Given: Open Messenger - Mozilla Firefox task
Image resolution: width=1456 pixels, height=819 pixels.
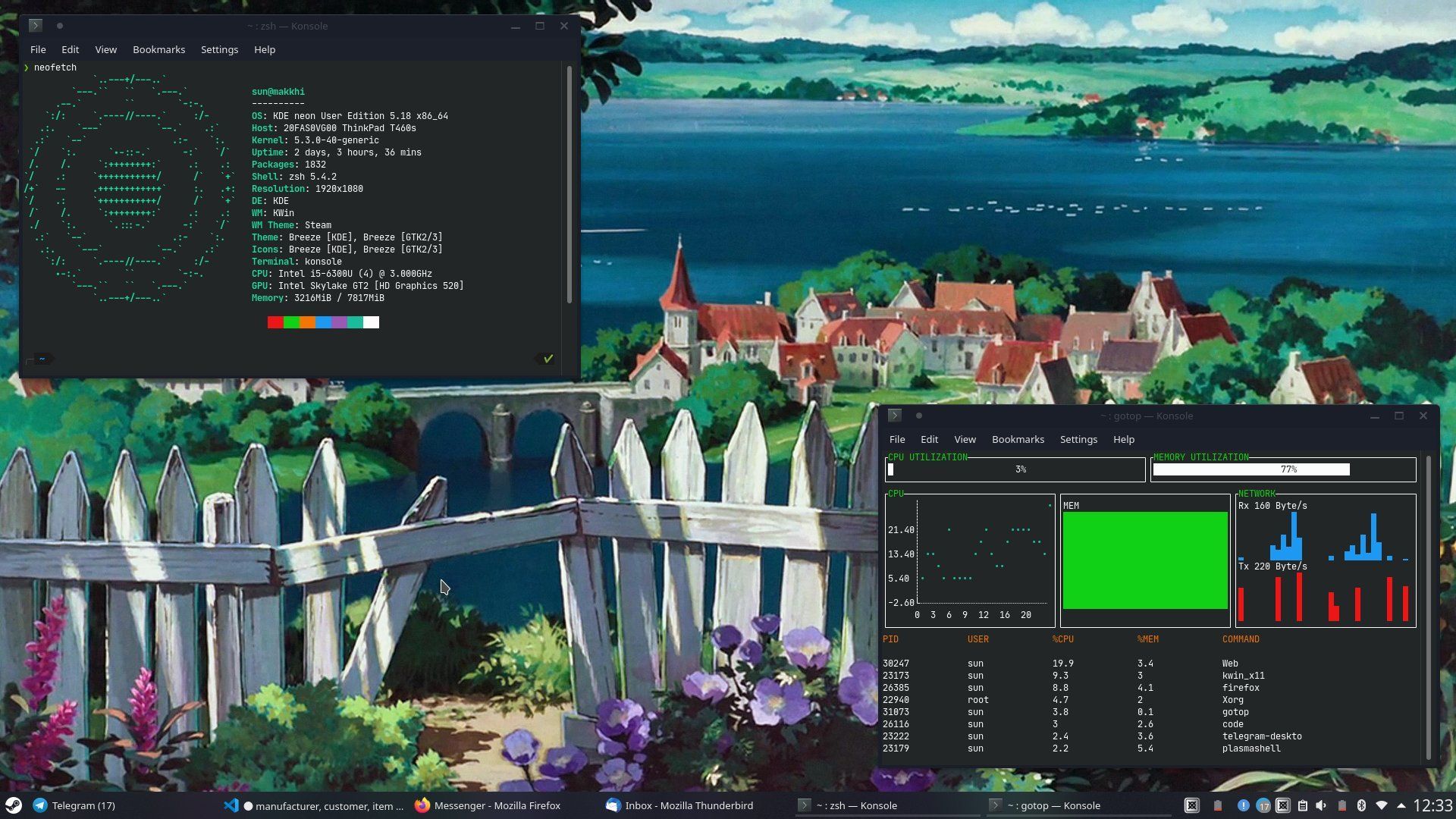Looking at the screenshot, I should click(488, 805).
